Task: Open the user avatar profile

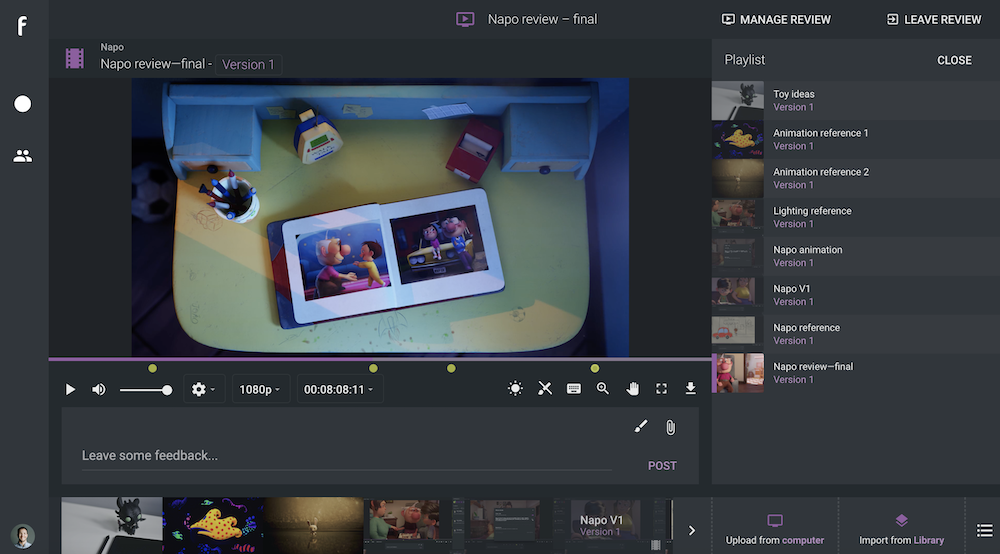Action: coord(22,536)
